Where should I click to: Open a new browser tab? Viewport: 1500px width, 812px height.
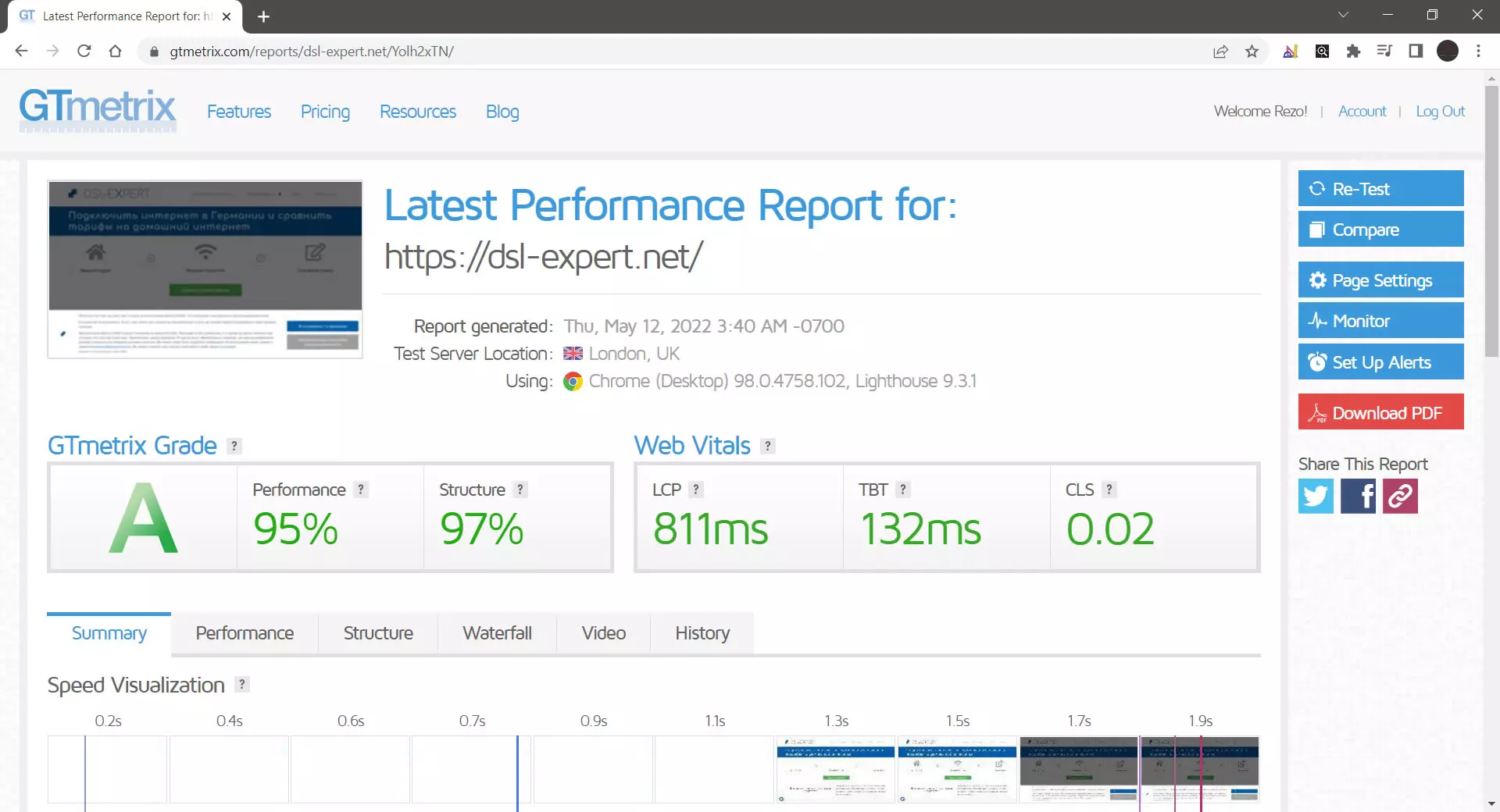click(263, 16)
